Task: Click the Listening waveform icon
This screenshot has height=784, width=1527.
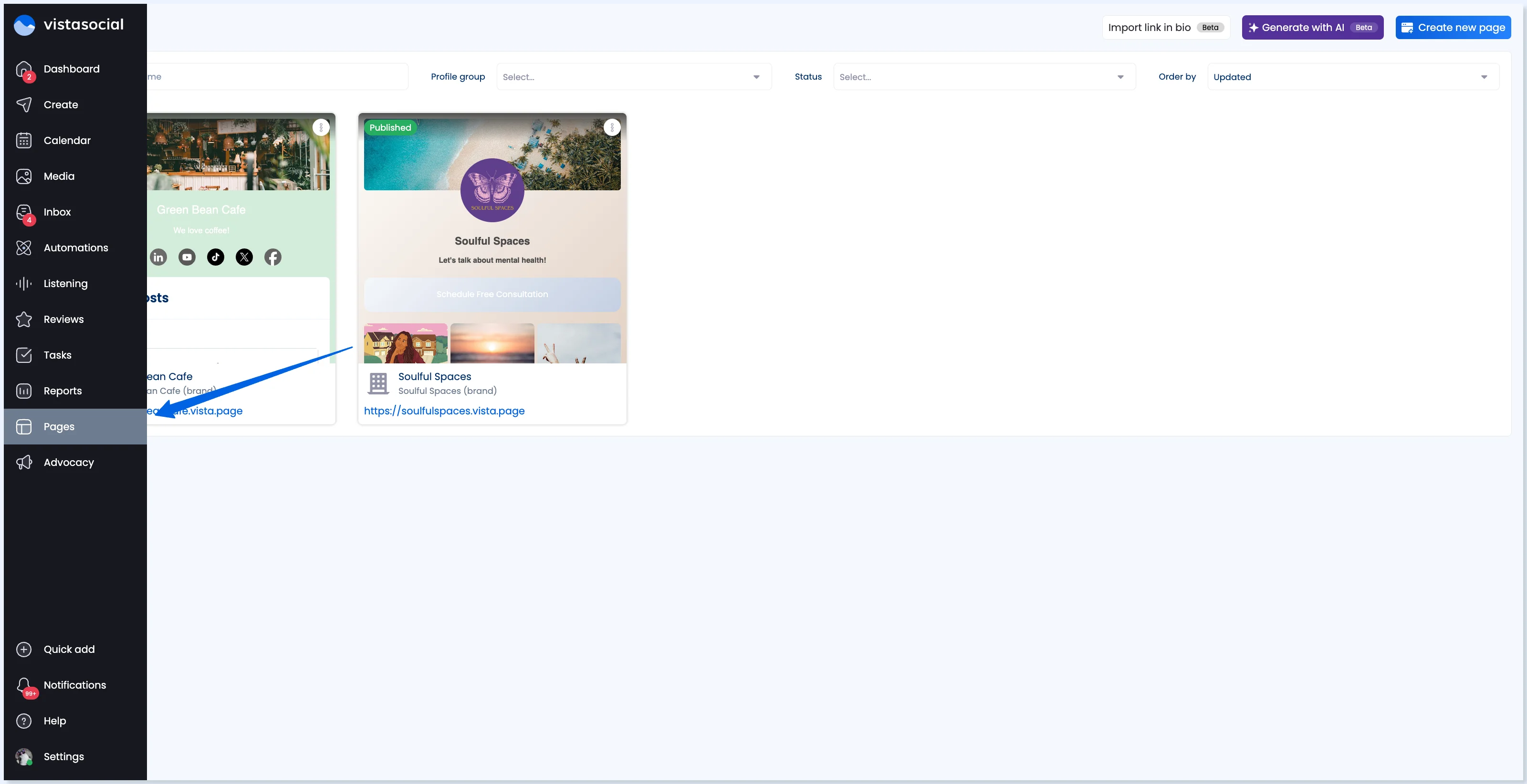Action: [x=24, y=284]
